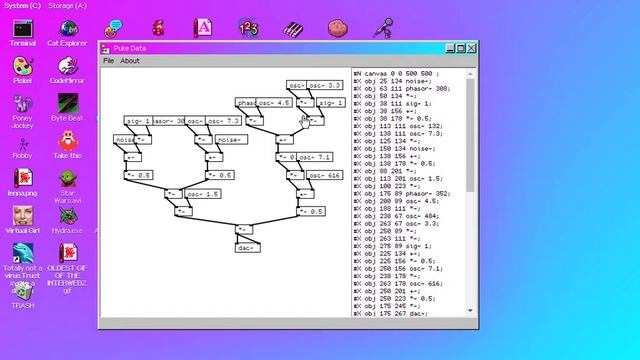This screenshot has width=640, height=360.
Task: Click the code panel scrollbar thumb
Action: pos(470,135)
